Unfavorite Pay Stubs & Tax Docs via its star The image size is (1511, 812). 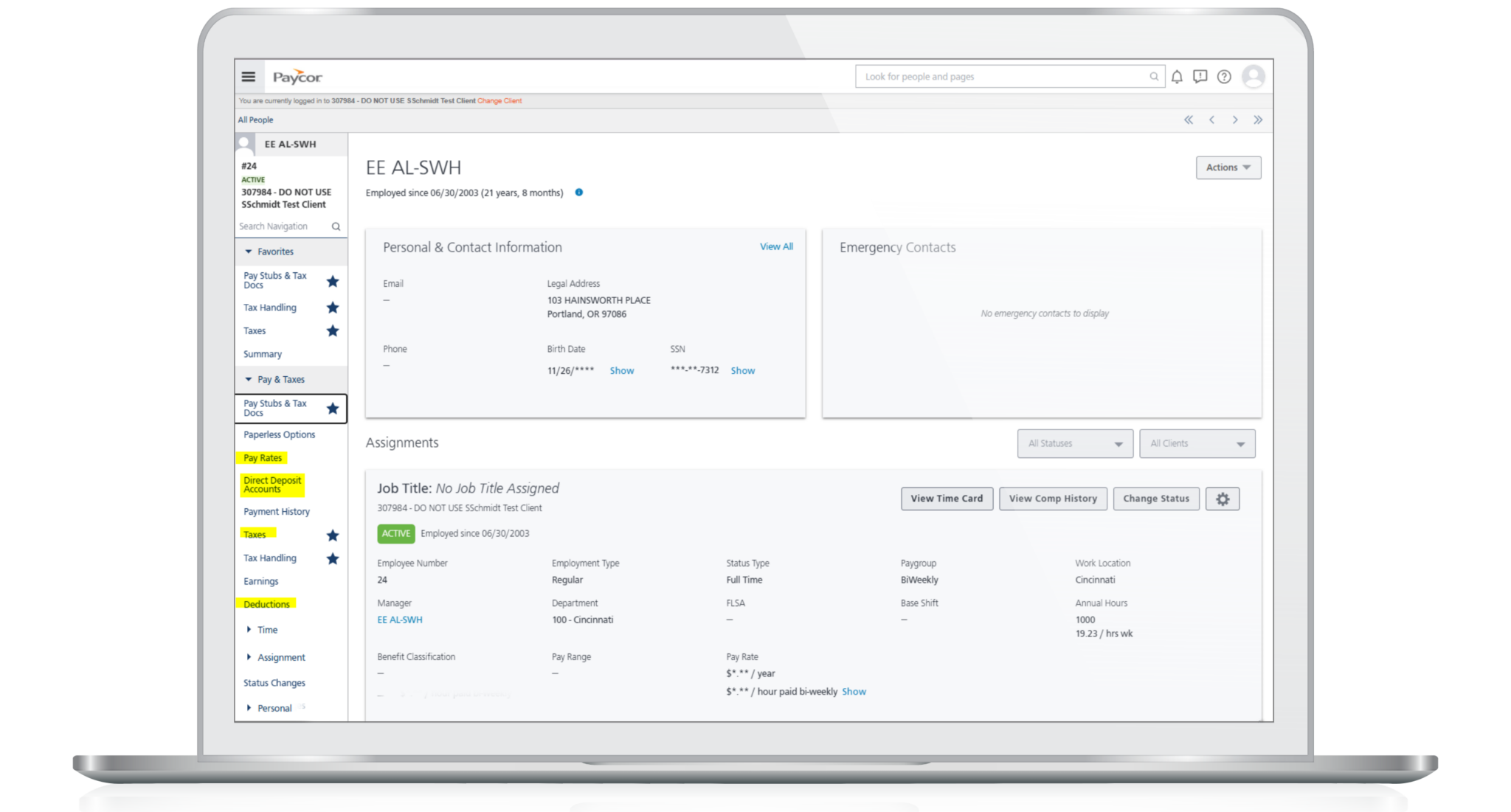[x=333, y=281]
